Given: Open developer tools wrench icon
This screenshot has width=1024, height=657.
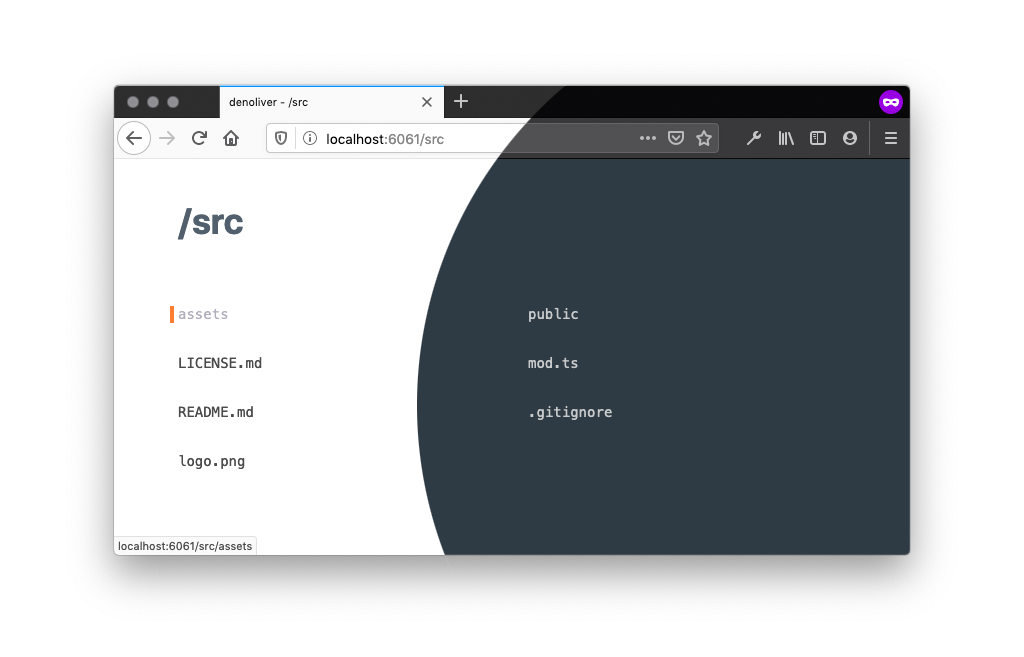Looking at the screenshot, I should click(x=754, y=139).
